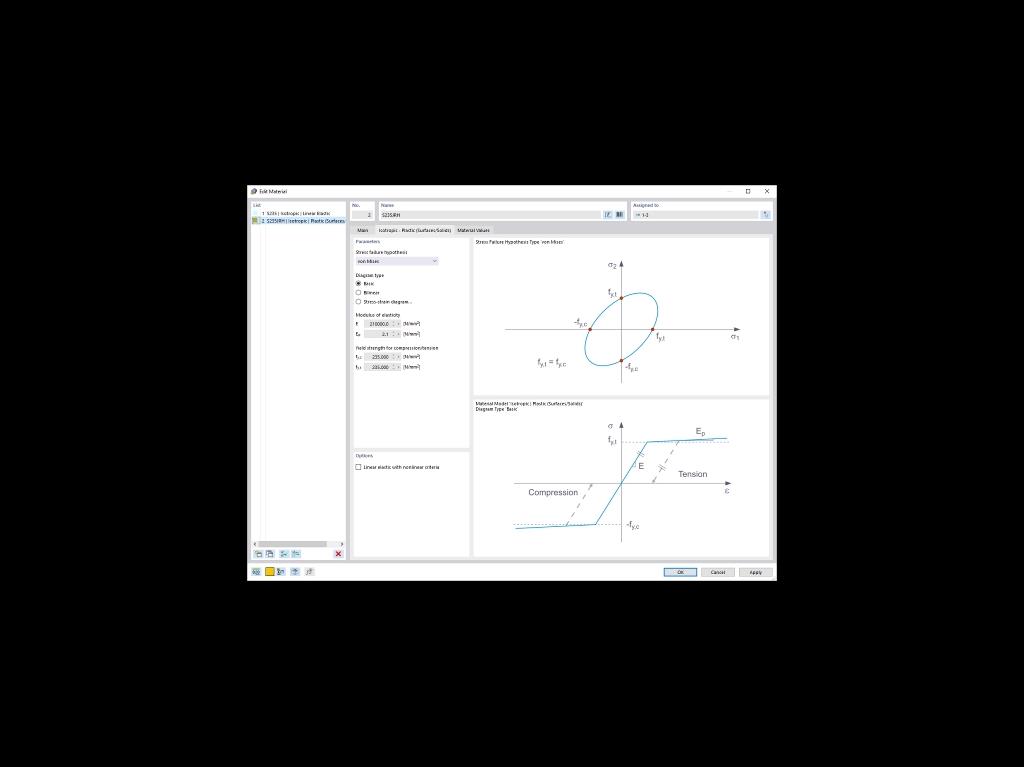Click the 'Modulus of elasticity' label
Image resolution: width=1024 pixels, height=767 pixels.
pyautogui.click(x=377, y=315)
